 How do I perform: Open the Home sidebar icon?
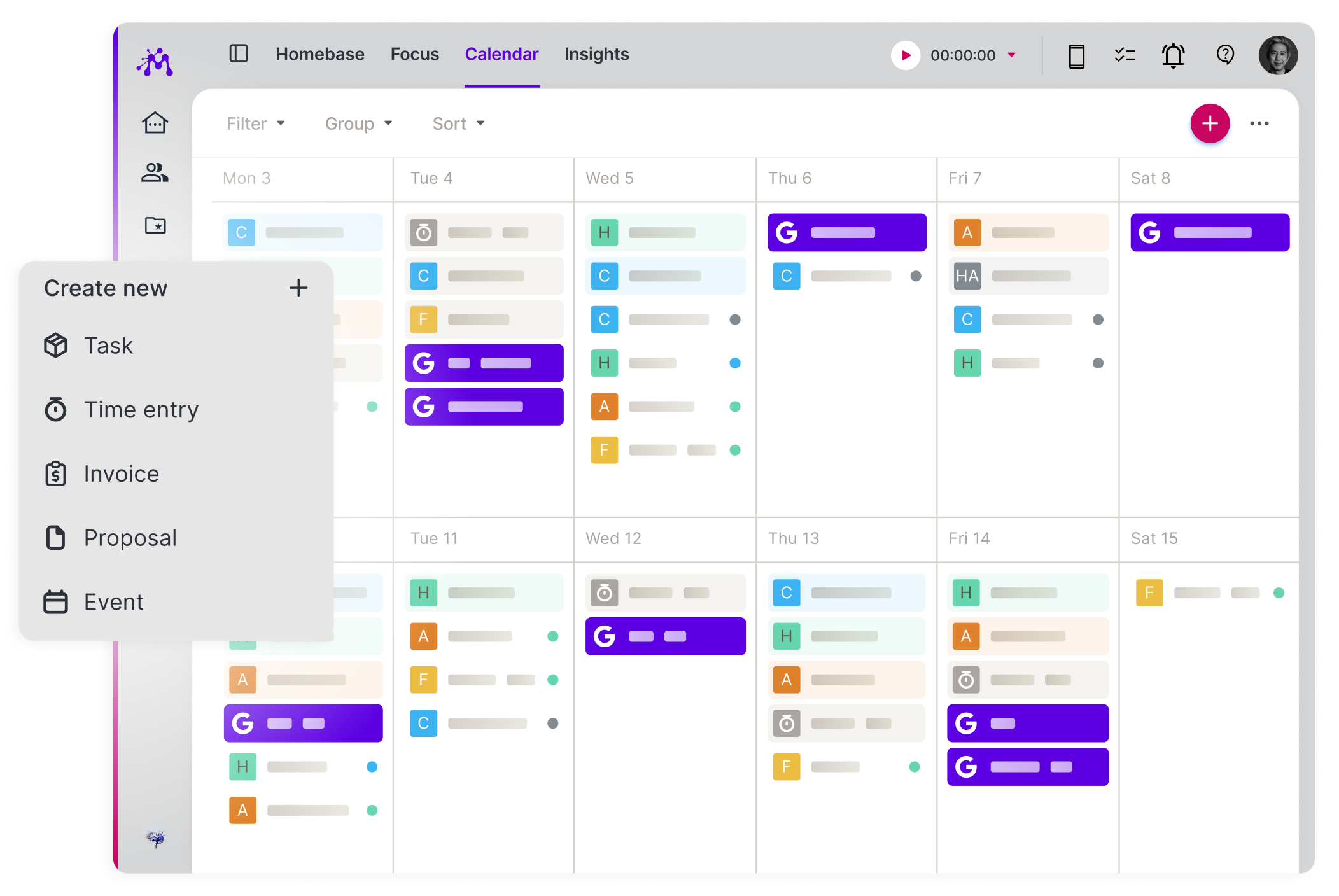pos(155,123)
